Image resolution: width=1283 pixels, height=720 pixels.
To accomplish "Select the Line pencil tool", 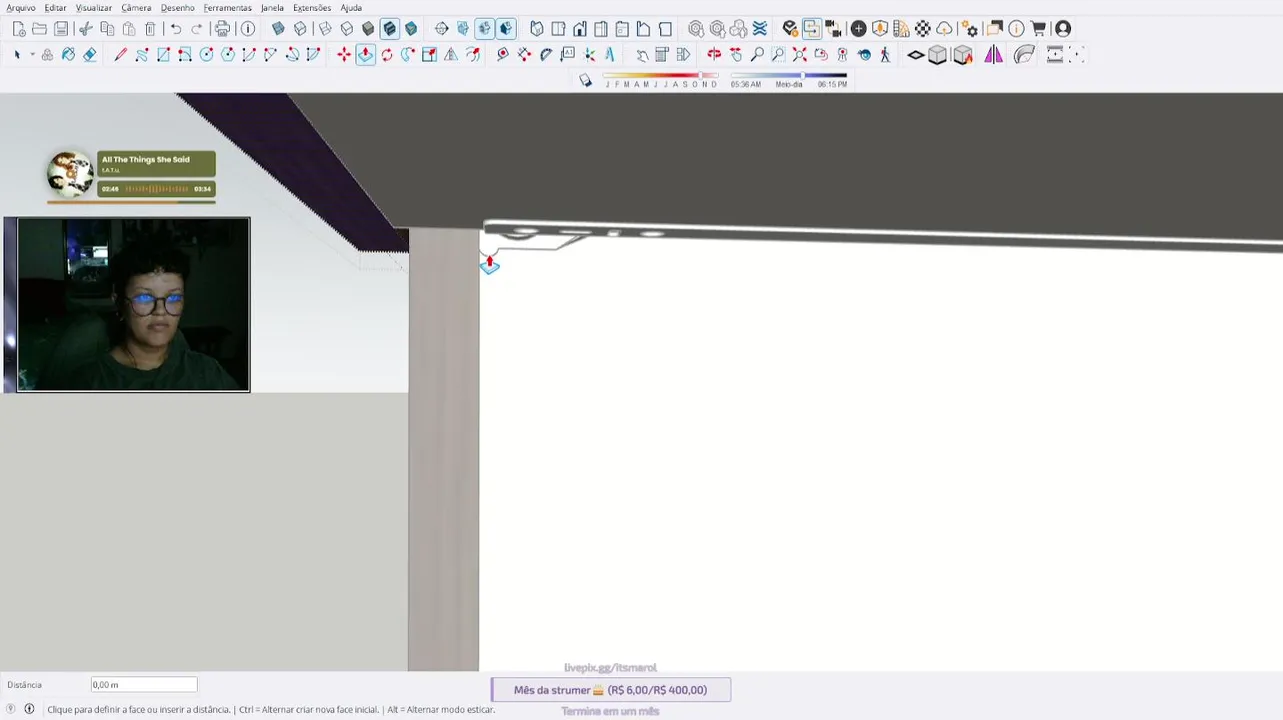I will coord(120,55).
